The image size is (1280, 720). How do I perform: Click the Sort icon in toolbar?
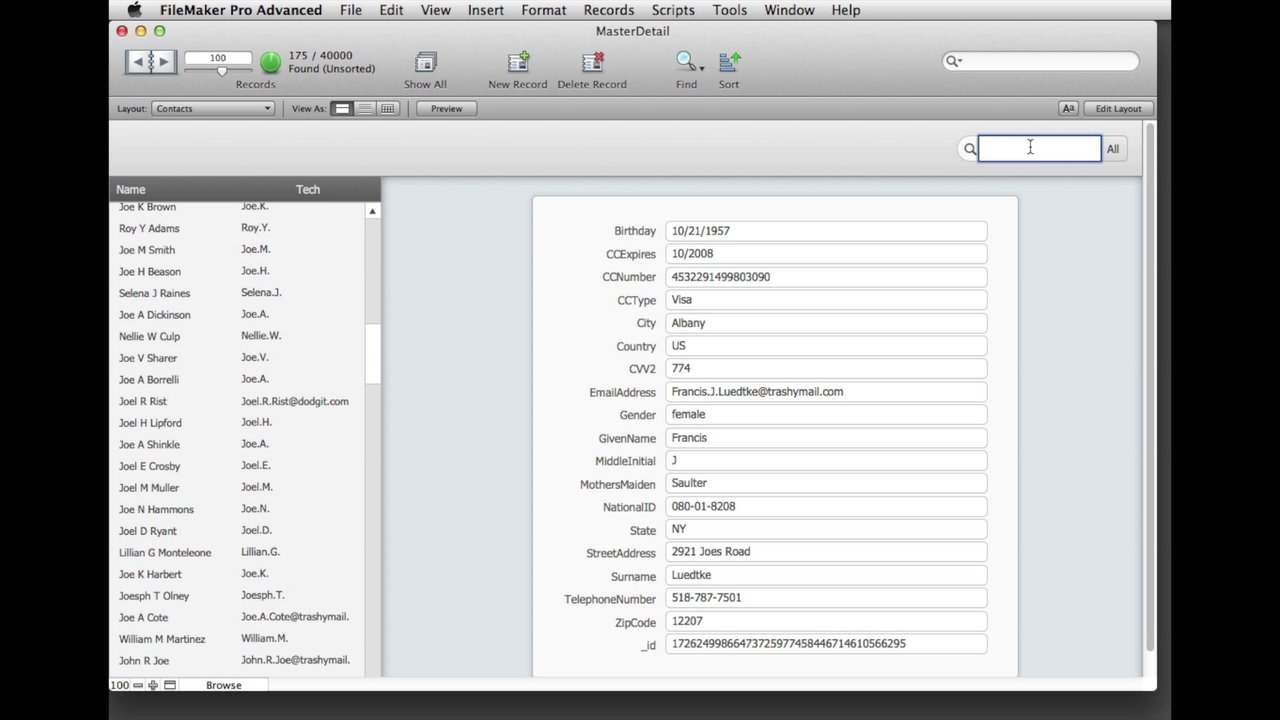click(729, 62)
